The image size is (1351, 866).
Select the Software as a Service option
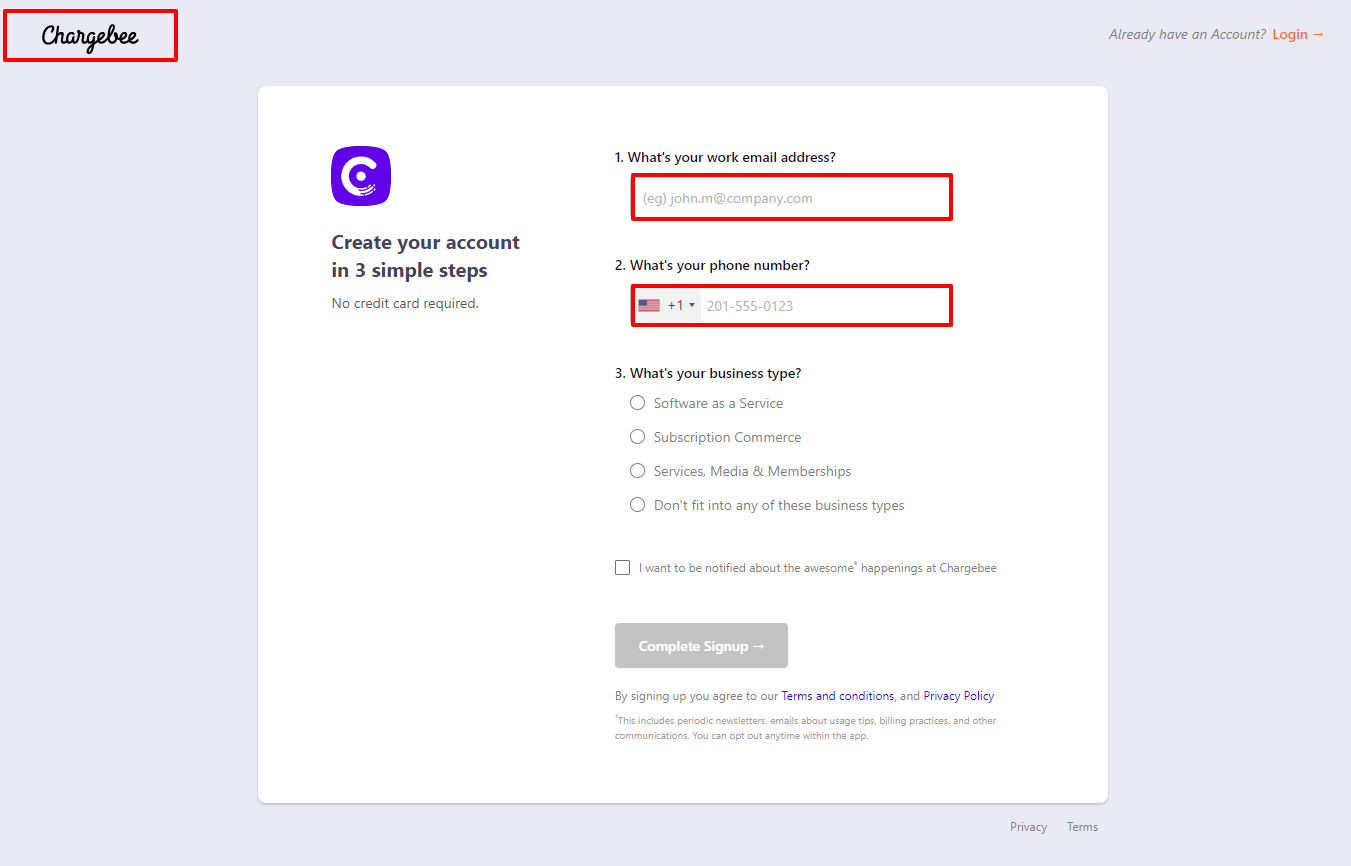pyautogui.click(x=638, y=403)
